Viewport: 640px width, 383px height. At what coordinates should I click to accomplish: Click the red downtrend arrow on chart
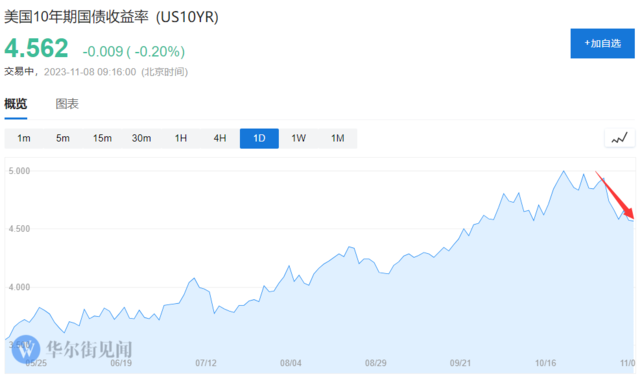(x=615, y=195)
